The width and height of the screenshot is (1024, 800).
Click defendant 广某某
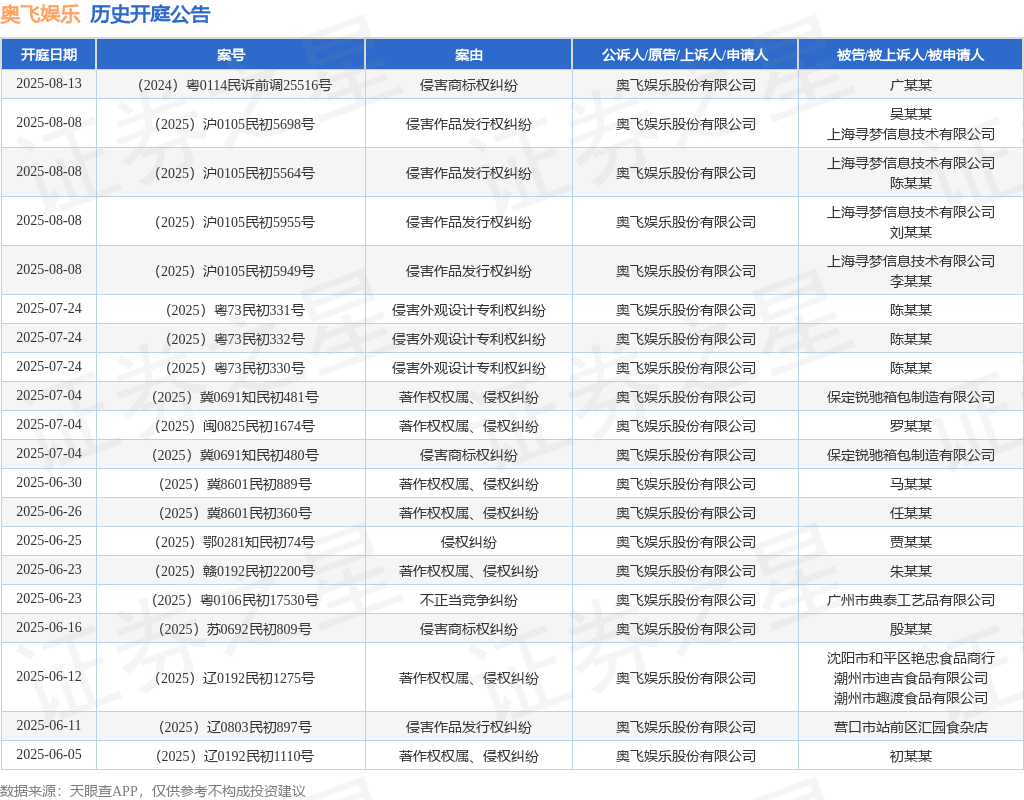[910, 85]
